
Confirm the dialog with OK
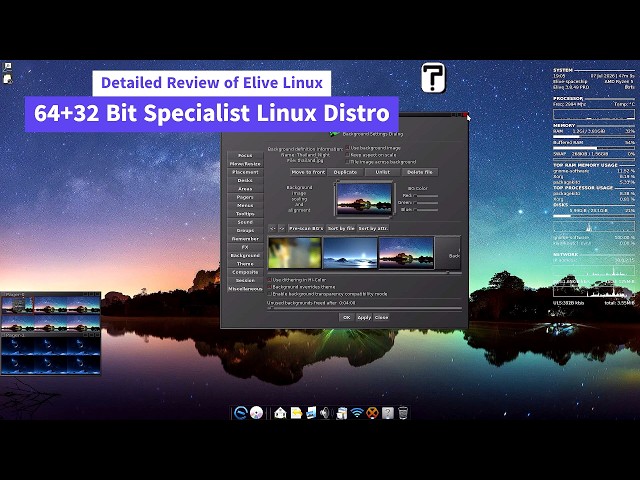347,317
